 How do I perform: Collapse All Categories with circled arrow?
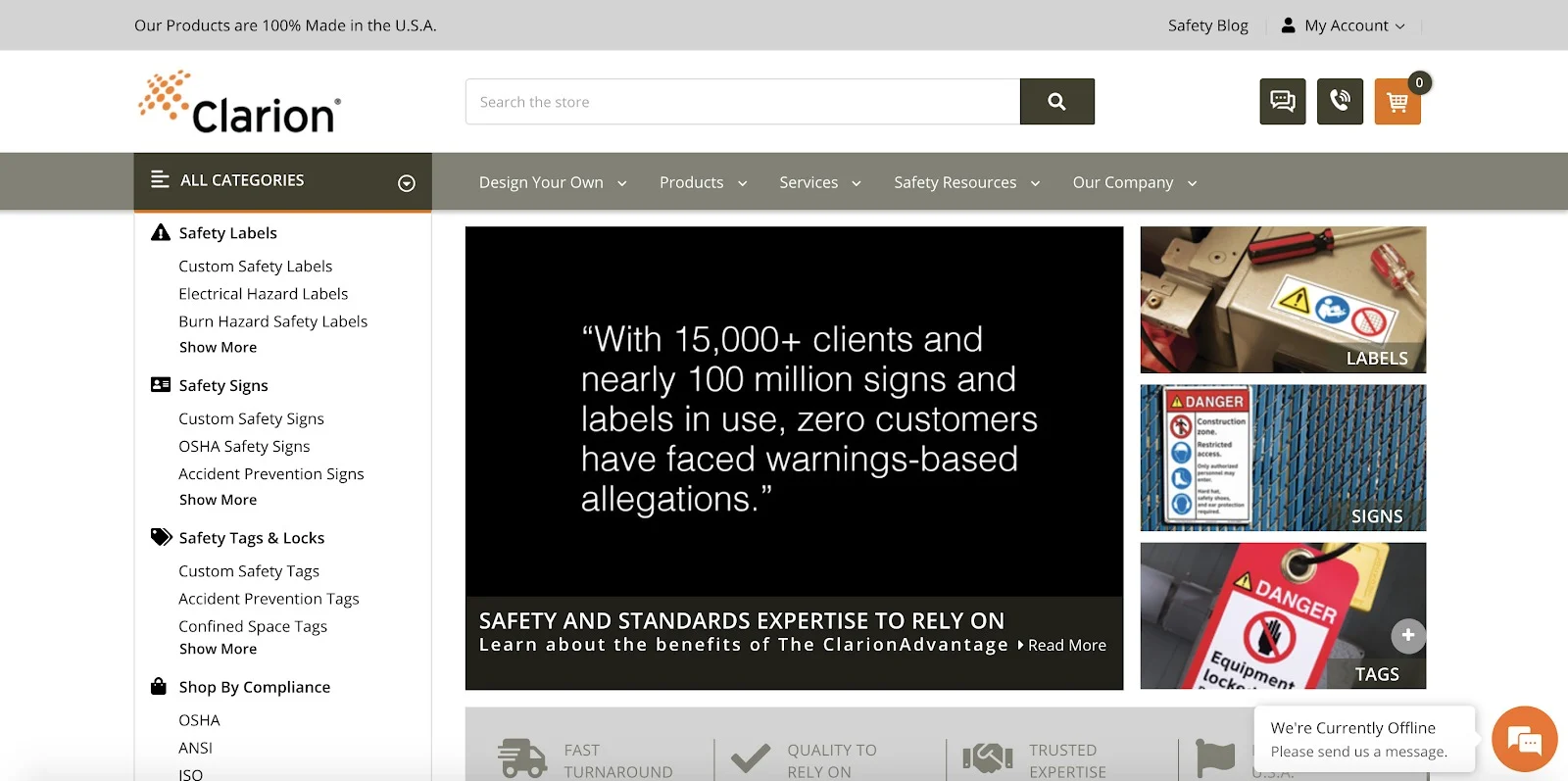(407, 183)
